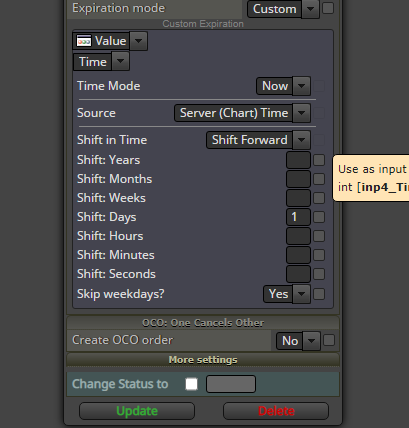Toggle Shift: Months use-as-input checkbox
The image size is (409, 428).
(319, 179)
